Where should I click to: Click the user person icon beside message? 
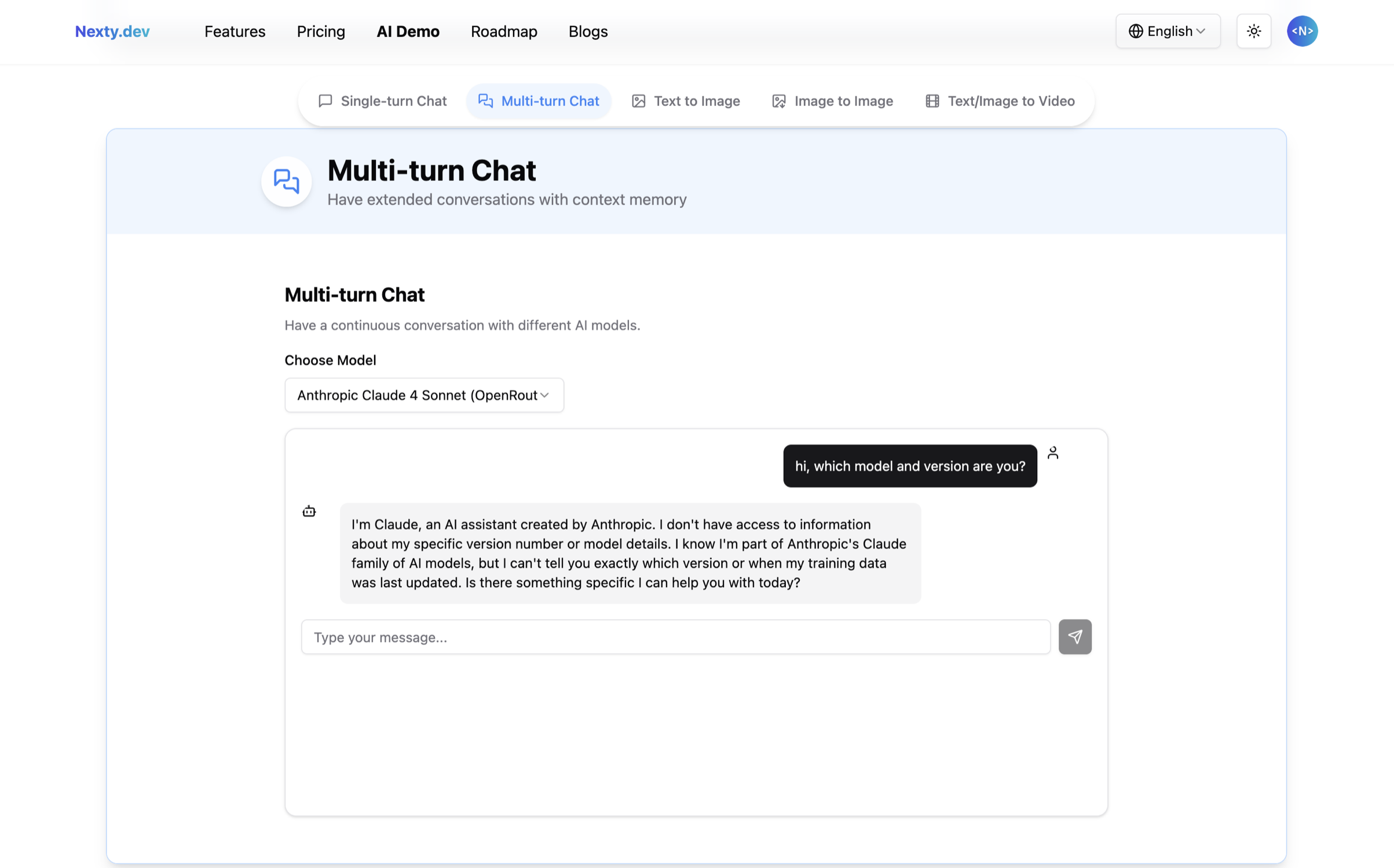1052,452
